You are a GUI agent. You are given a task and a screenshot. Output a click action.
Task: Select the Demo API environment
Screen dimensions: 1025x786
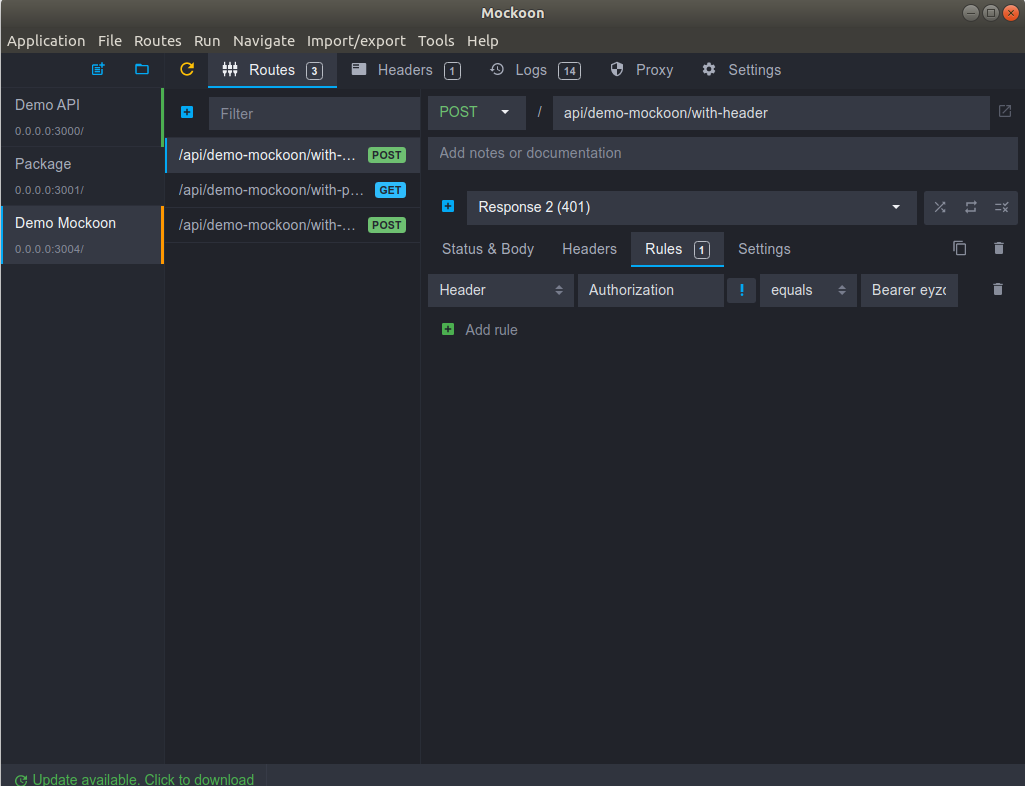pyautogui.click(x=82, y=117)
